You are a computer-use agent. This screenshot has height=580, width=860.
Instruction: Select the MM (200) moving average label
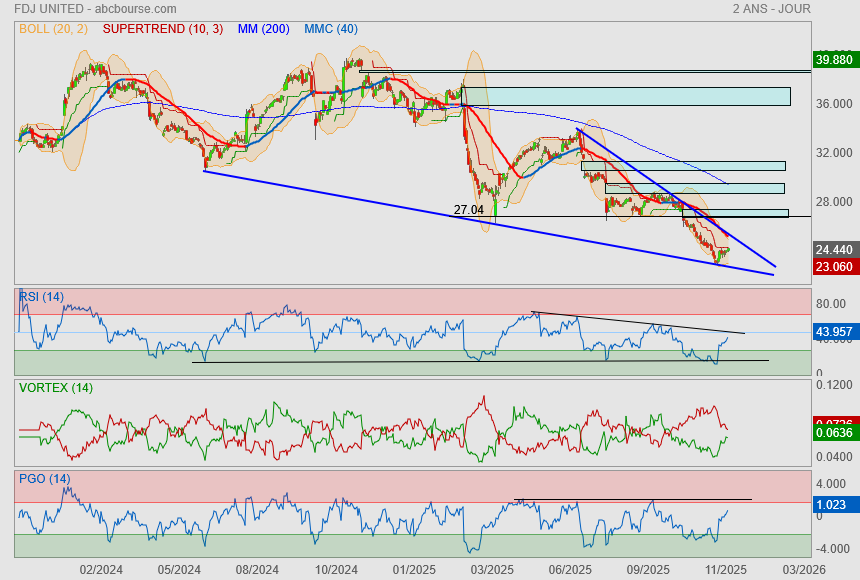tap(264, 29)
